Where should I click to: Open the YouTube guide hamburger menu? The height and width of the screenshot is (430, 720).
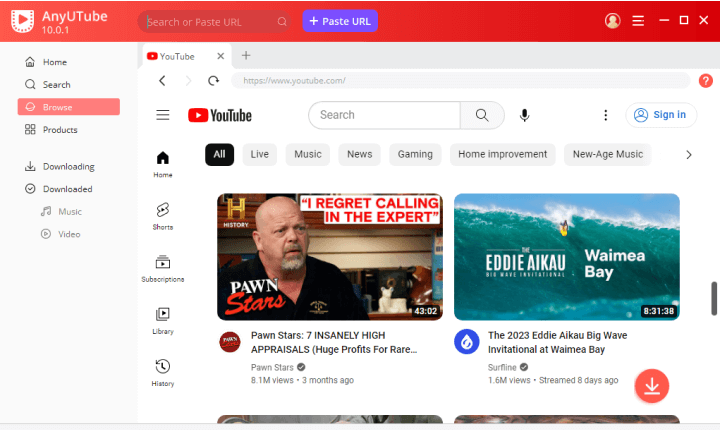click(x=163, y=115)
